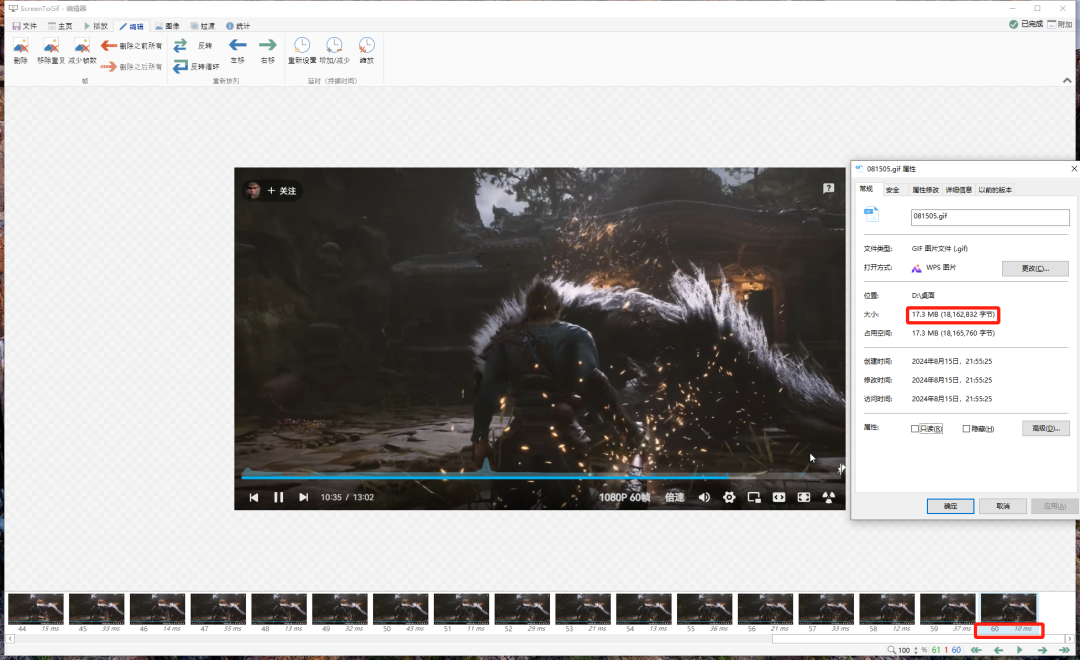Click the video previous-track icon
Screen dimensions: 1080x660
click(x=253, y=497)
